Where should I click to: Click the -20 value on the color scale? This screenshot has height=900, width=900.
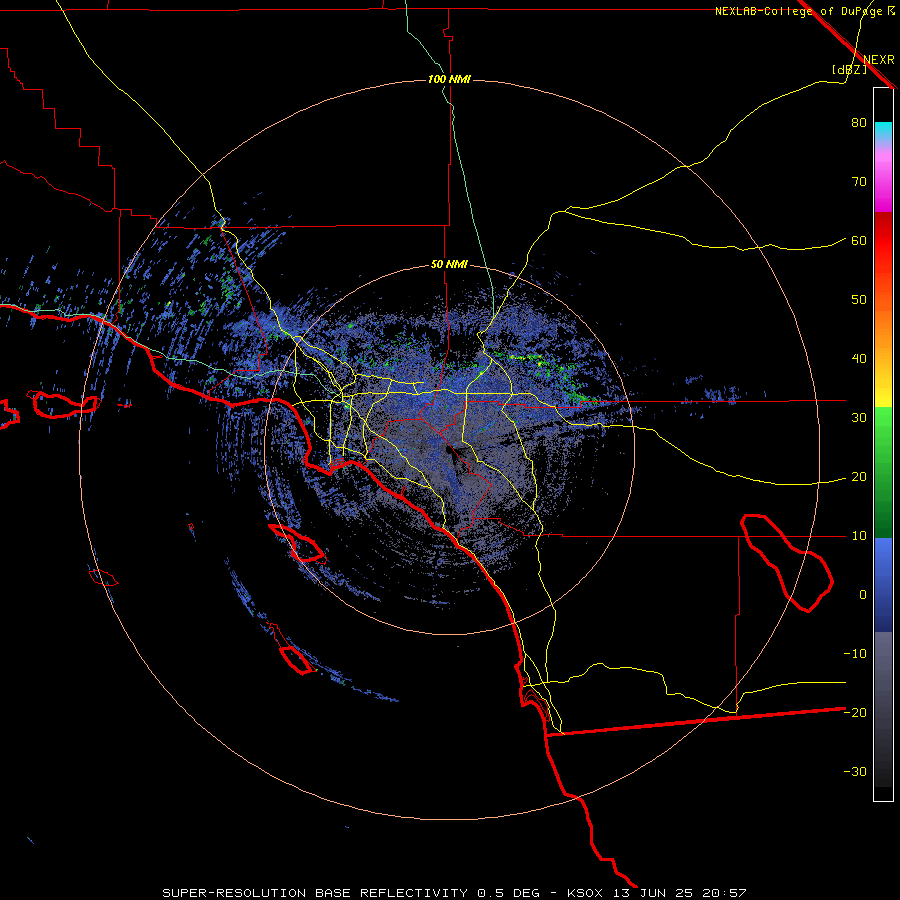(x=855, y=713)
